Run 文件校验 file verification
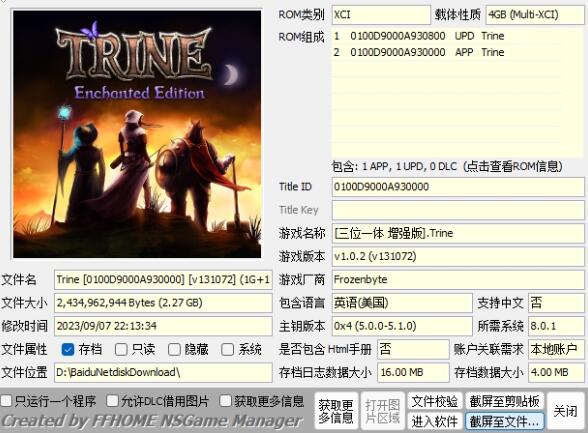The height and width of the screenshot is (433, 588). point(435,402)
